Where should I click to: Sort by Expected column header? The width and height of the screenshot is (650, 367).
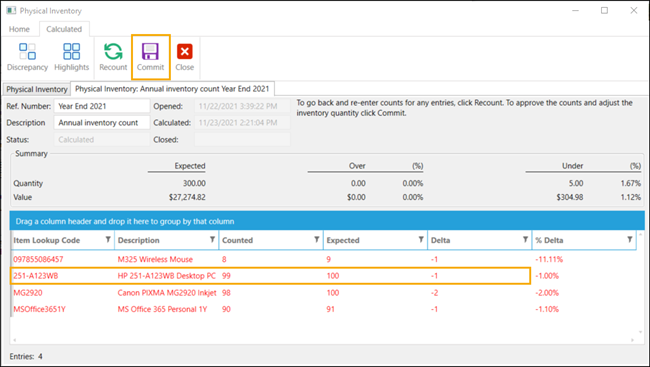343,240
